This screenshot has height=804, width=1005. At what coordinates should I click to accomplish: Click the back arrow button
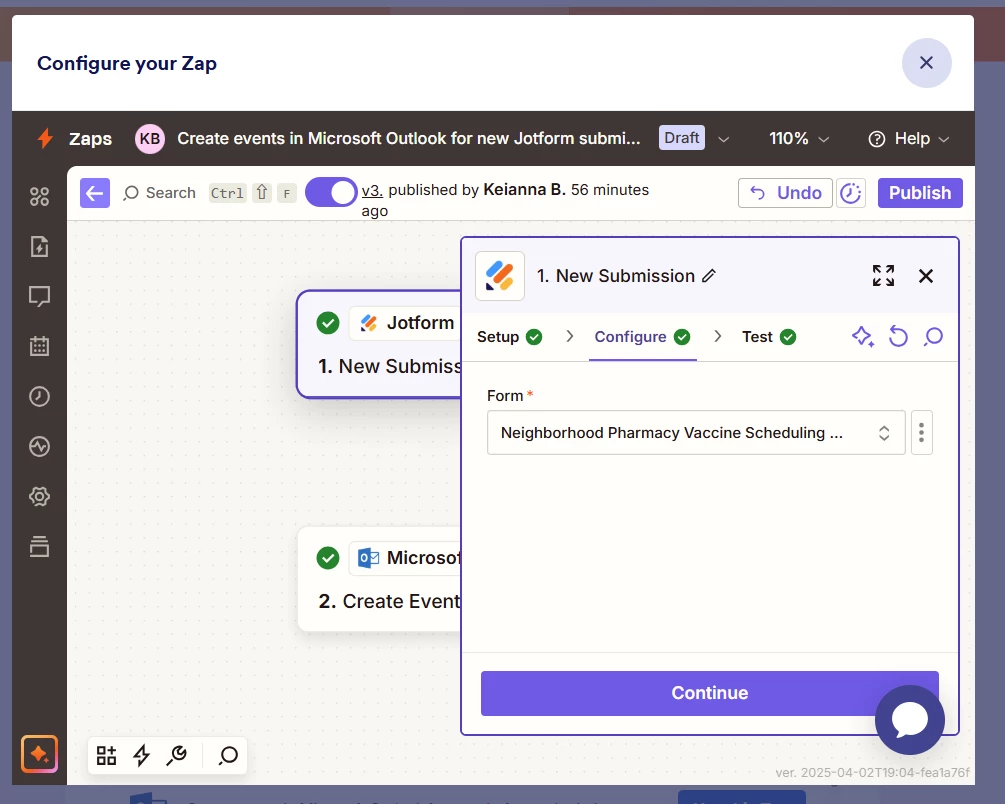(x=95, y=193)
